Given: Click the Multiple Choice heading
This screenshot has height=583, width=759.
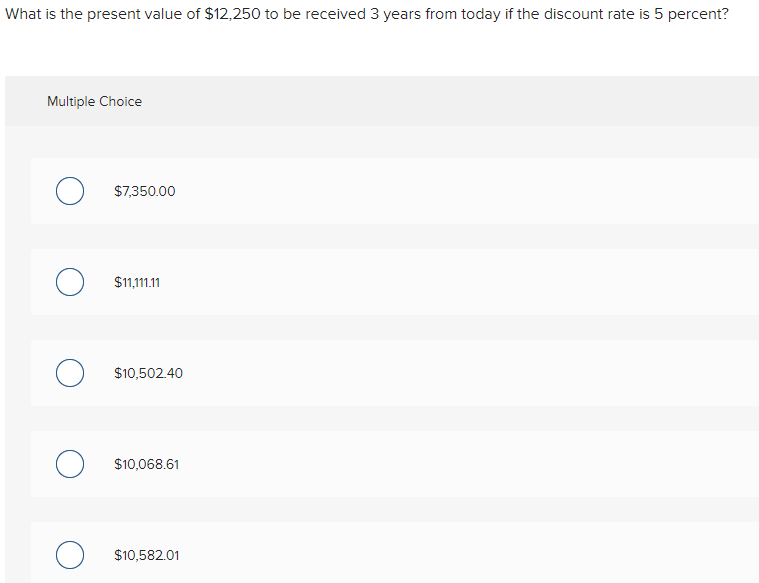Looking at the screenshot, I should tap(94, 101).
